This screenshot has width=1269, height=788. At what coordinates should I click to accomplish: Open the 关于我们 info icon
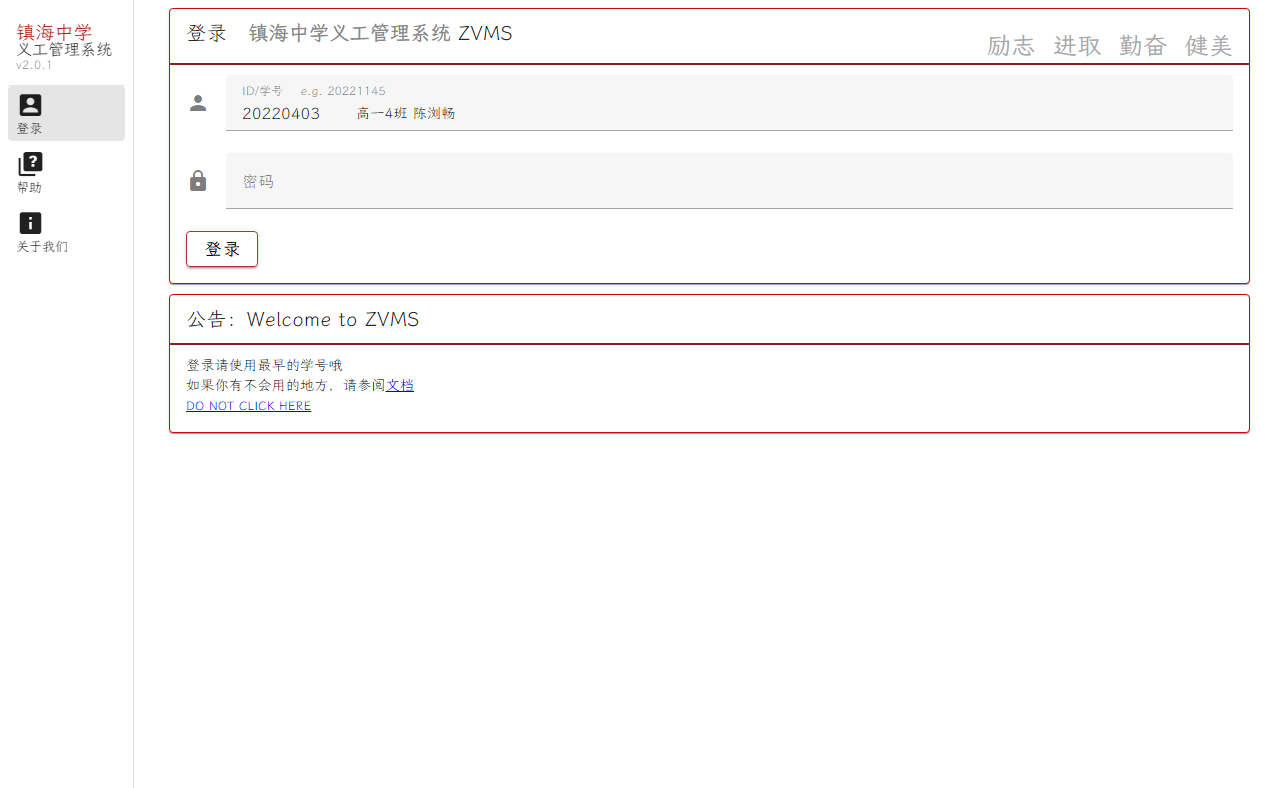coord(31,223)
